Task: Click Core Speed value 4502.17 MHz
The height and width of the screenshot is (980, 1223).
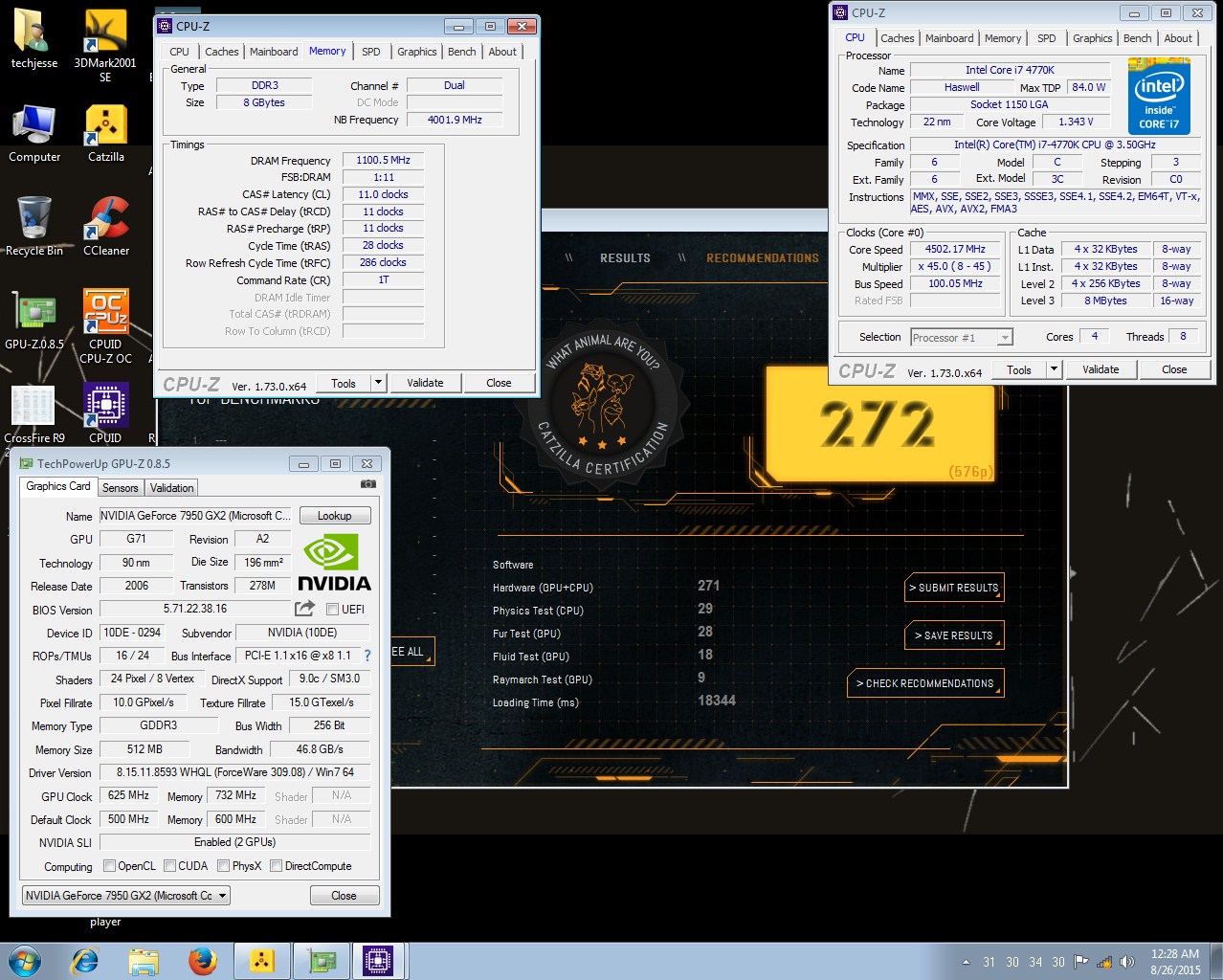Action: tap(955, 249)
